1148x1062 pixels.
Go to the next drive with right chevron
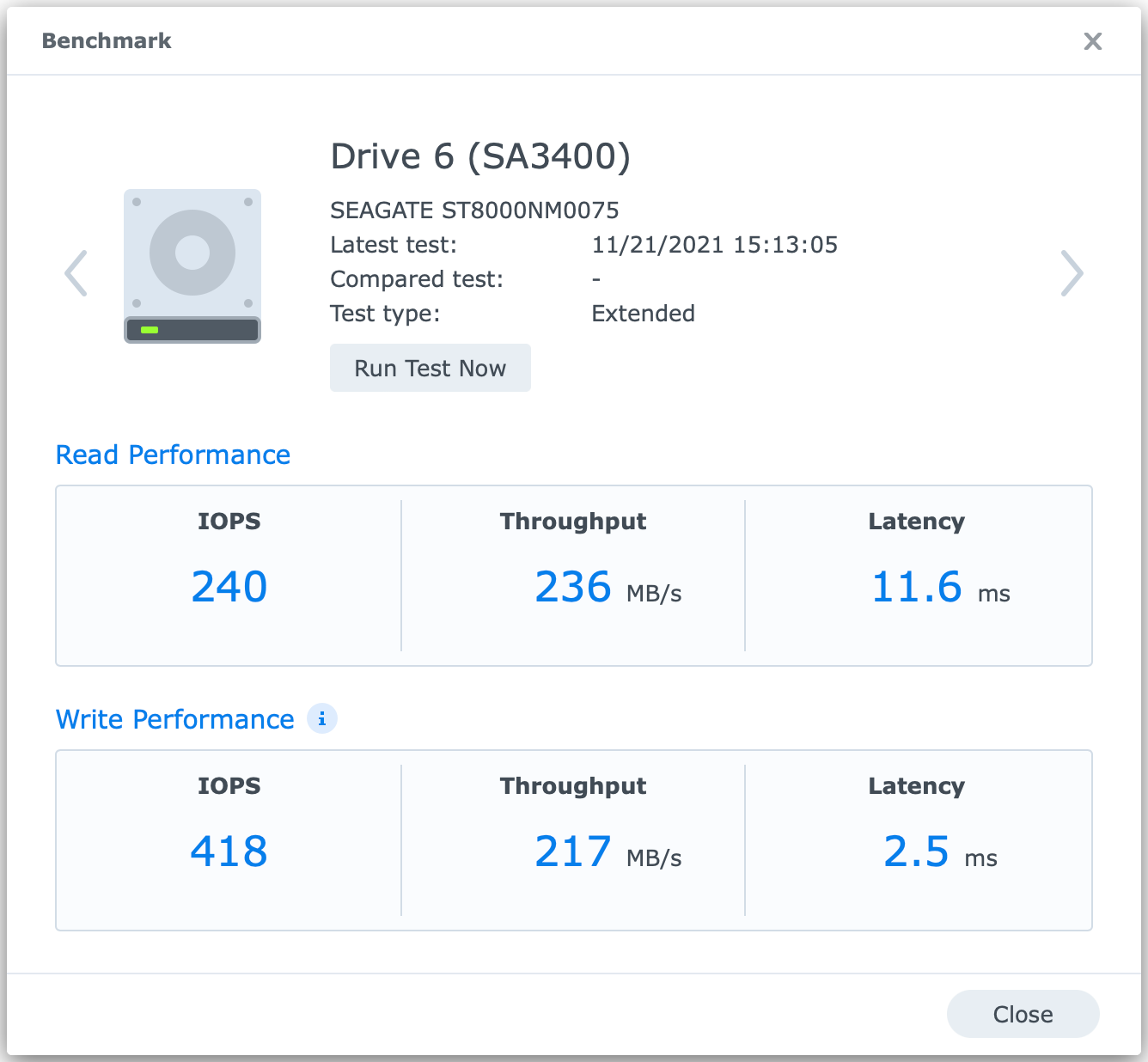point(1072,273)
